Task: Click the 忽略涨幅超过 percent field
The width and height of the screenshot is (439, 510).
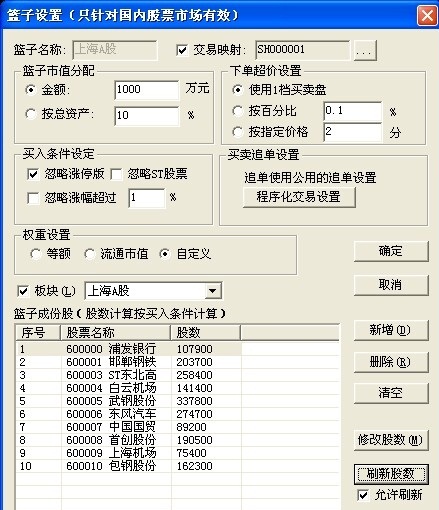Action: pos(147,198)
